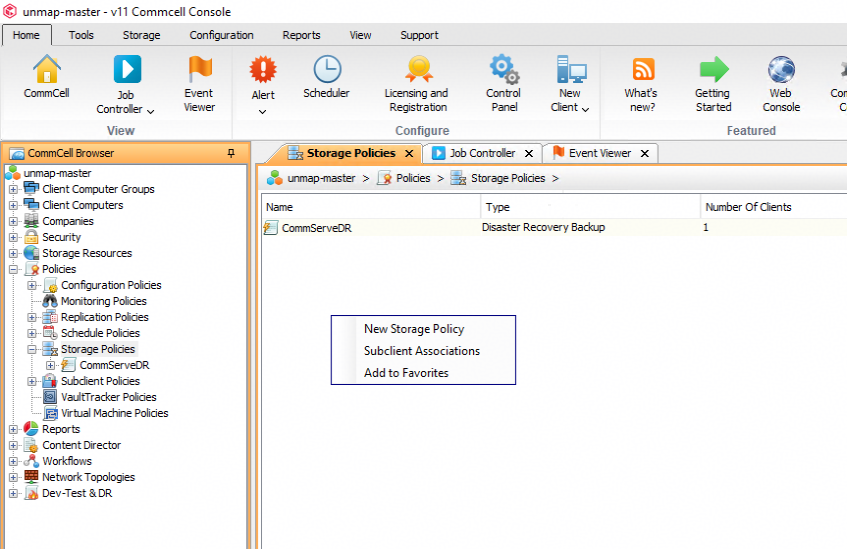Image resolution: width=847 pixels, height=549 pixels.
Task: Sort by the Name column header
Action: (x=371, y=207)
